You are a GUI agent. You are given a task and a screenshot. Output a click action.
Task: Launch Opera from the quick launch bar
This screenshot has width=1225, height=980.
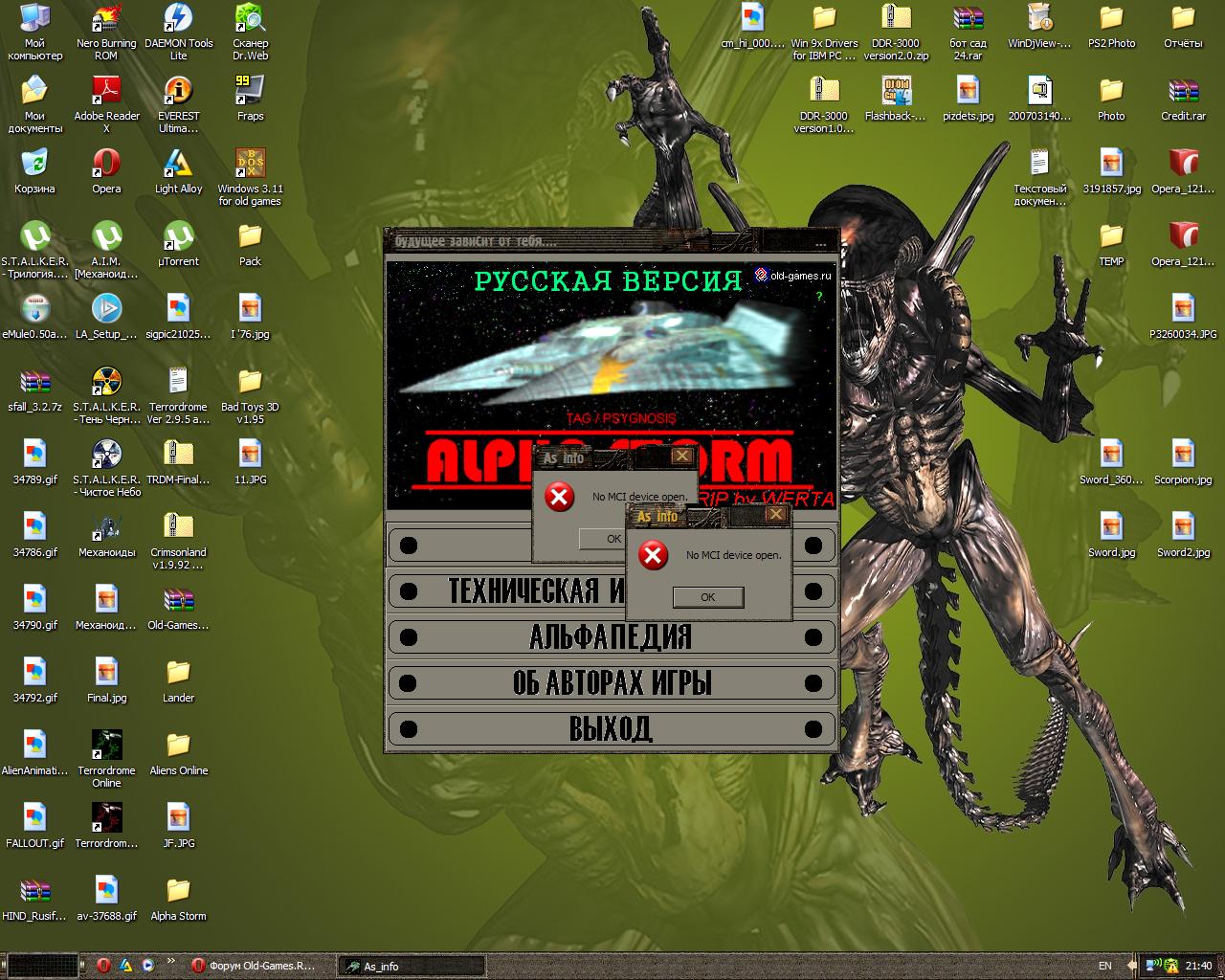103,966
